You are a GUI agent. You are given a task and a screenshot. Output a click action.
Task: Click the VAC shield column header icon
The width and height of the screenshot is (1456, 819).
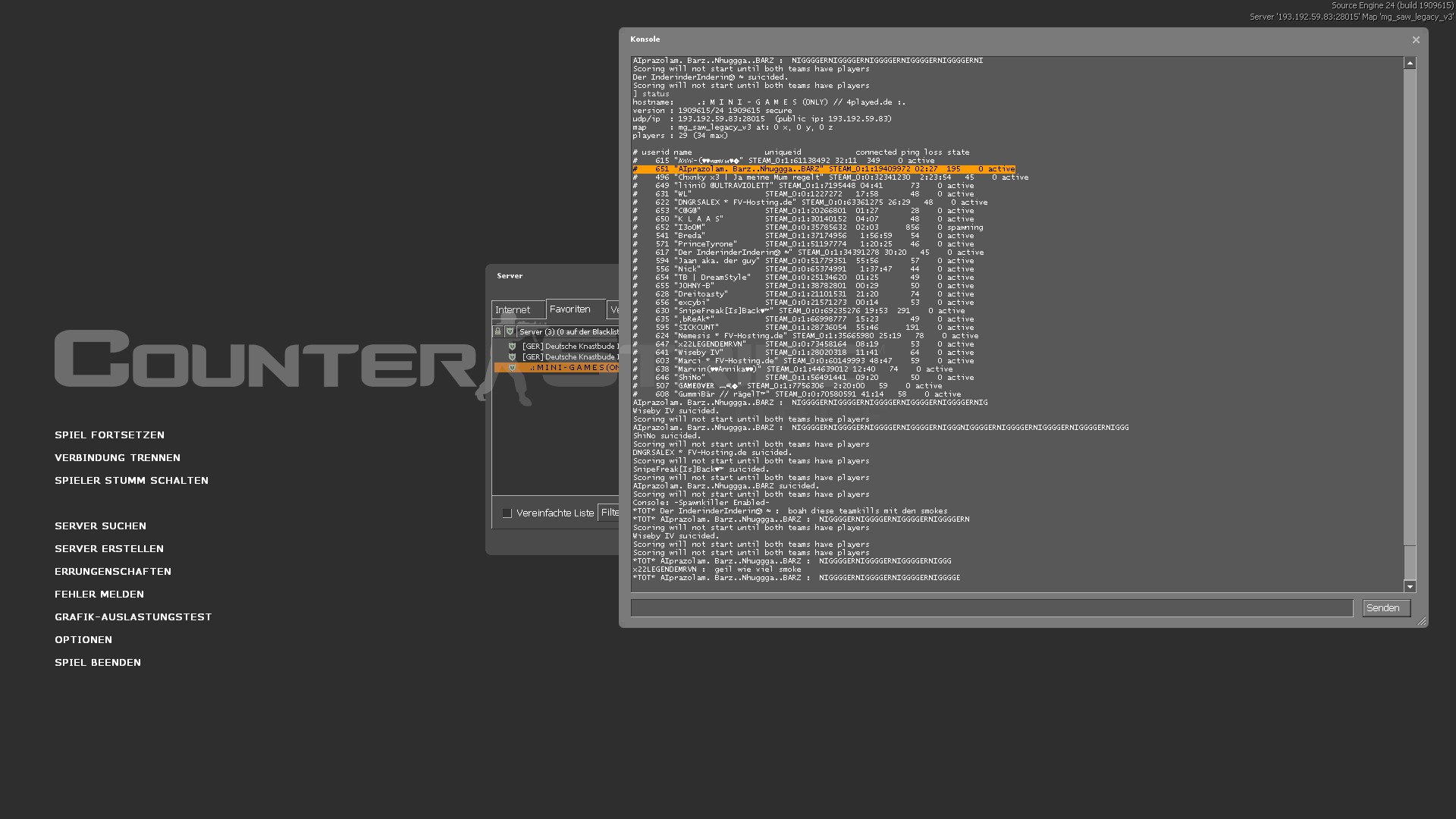(510, 331)
